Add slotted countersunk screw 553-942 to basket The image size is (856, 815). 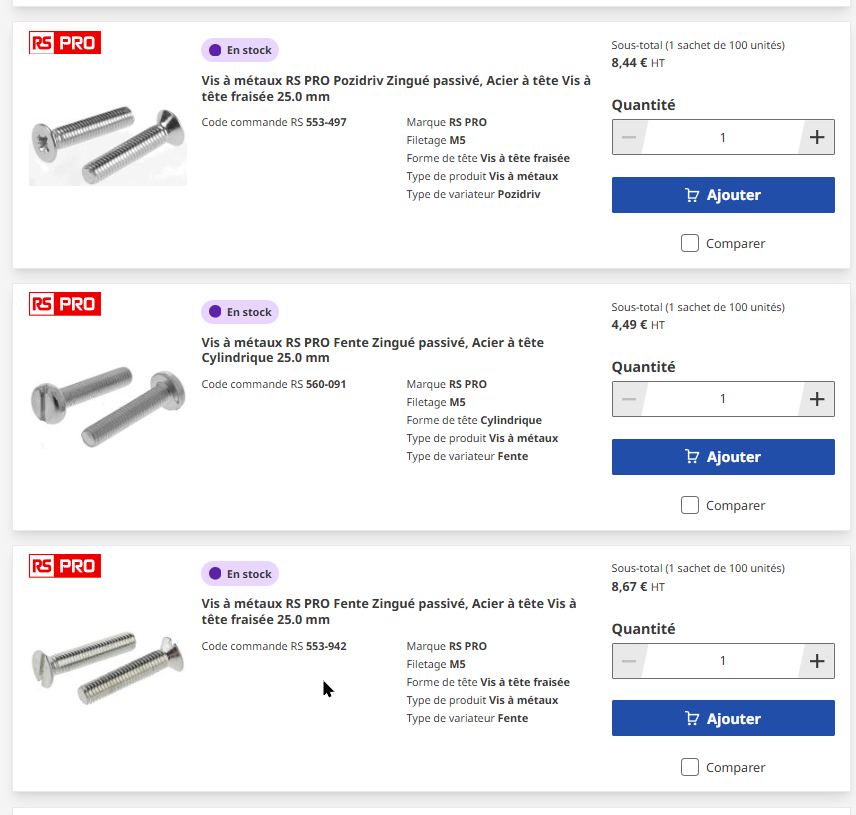pyautogui.click(x=723, y=719)
